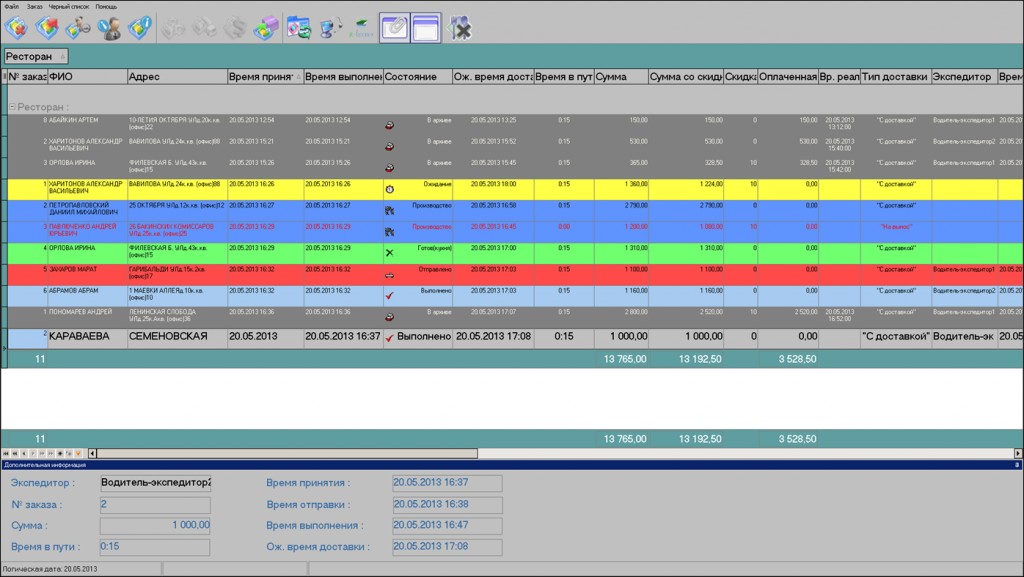Click the man in suit toolbar icon

pyautogui.click(x=109, y=27)
